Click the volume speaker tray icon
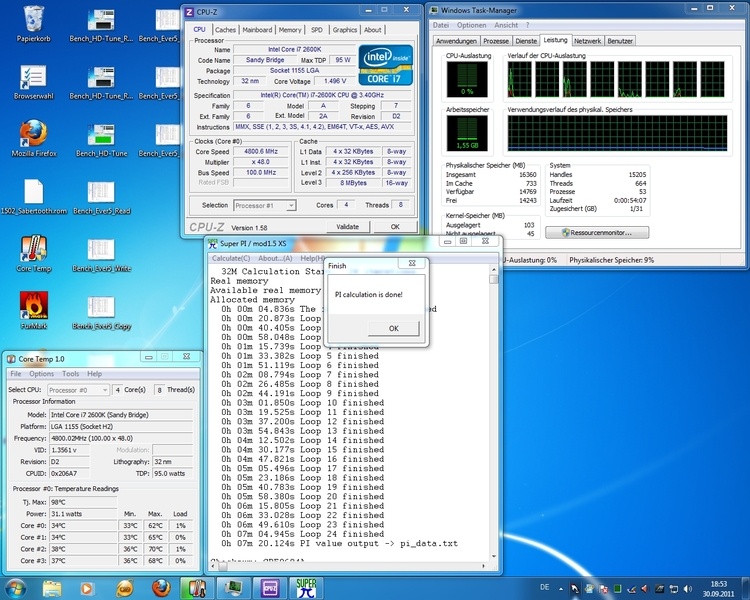 coord(687,589)
